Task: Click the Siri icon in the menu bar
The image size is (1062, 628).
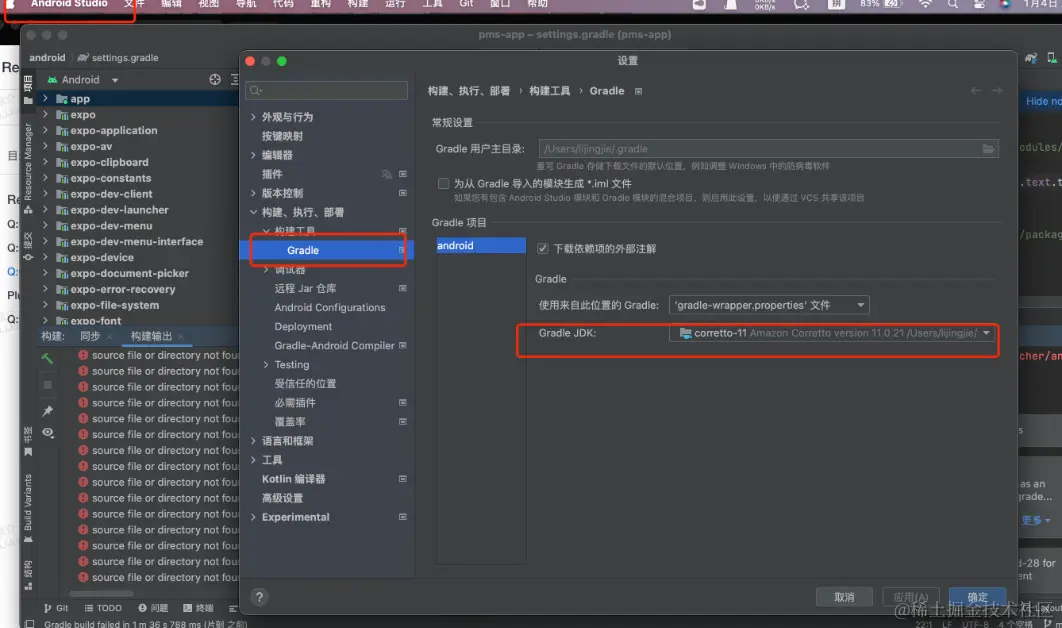Action: pyautogui.click(x=1005, y=4)
